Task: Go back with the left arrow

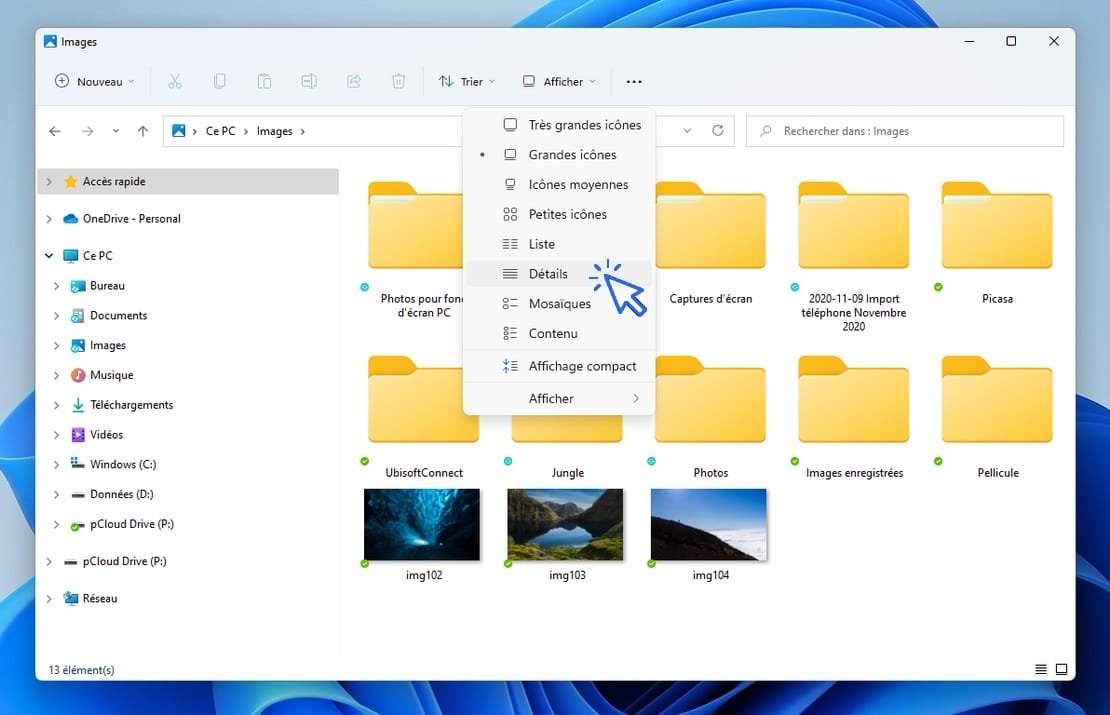Action: coord(55,131)
